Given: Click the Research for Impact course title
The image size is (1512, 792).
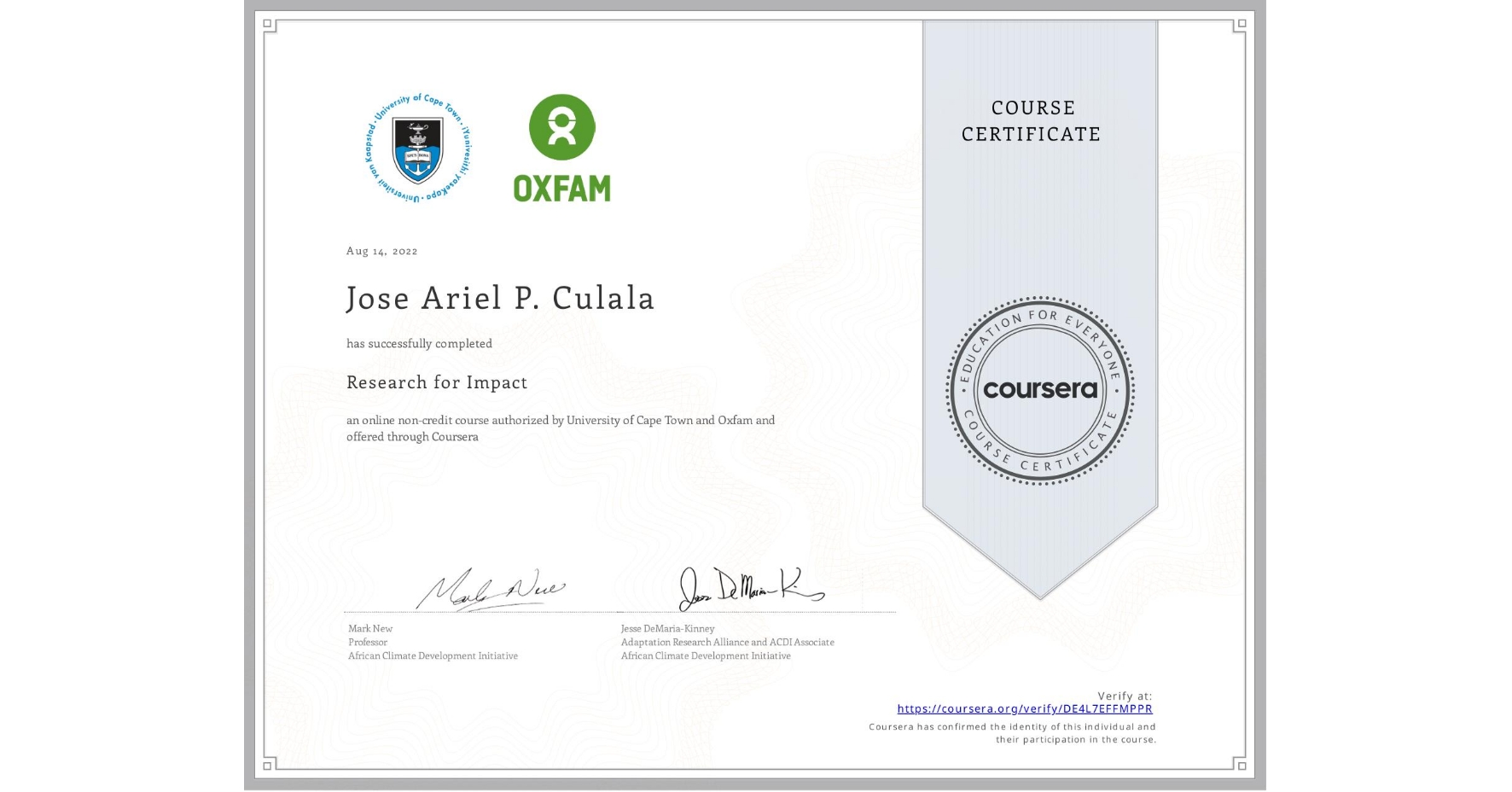Looking at the screenshot, I should [436, 383].
